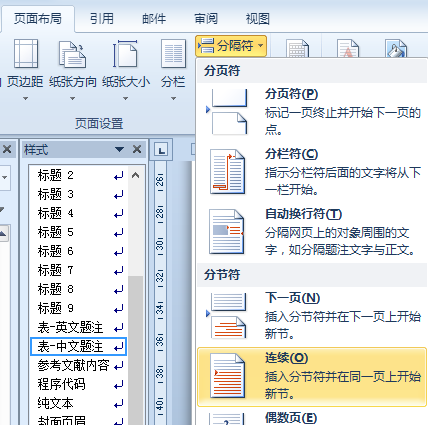Select the 参考文献内容 style
This screenshot has height=425, width=428.
tap(78, 366)
